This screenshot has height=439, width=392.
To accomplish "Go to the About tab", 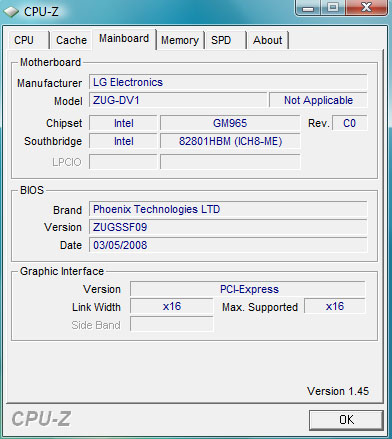I will [267, 40].
